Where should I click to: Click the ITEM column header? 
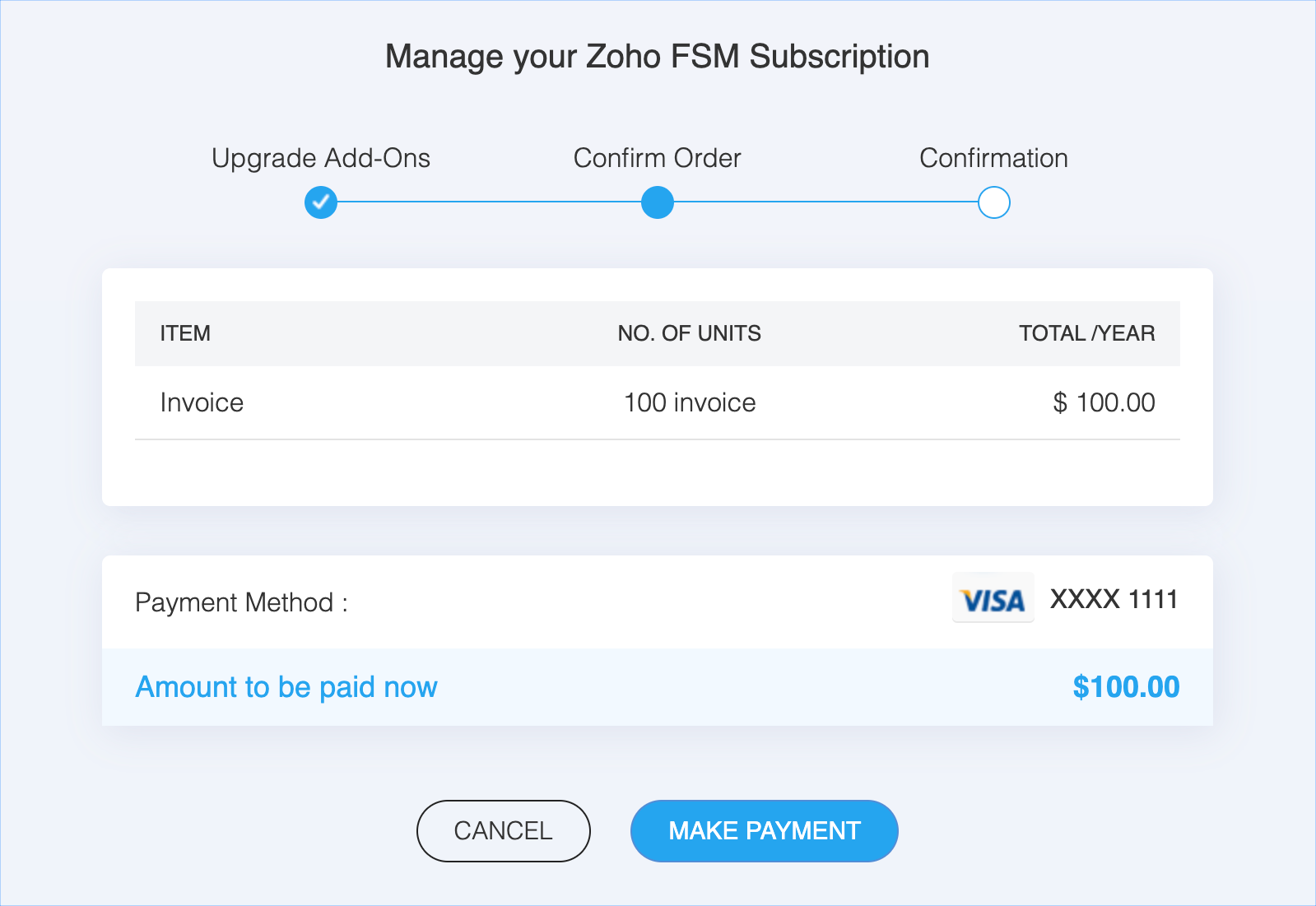tap(185, 333)
